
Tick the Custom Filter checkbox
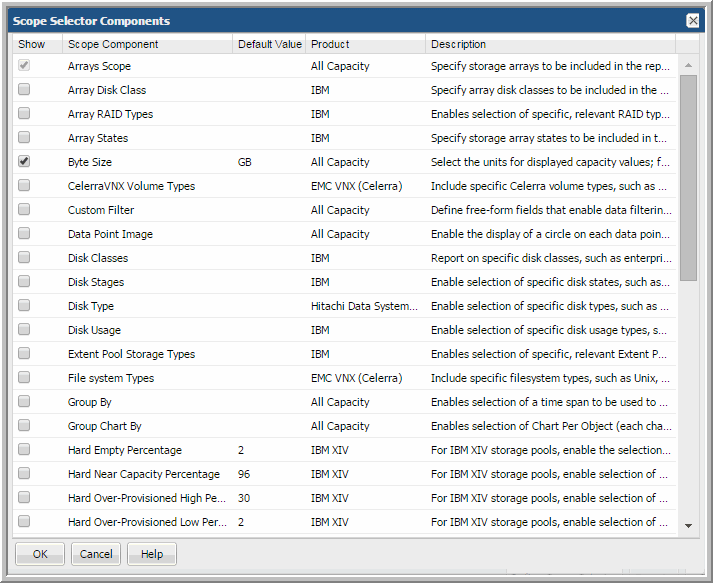[x=24, y=210]
